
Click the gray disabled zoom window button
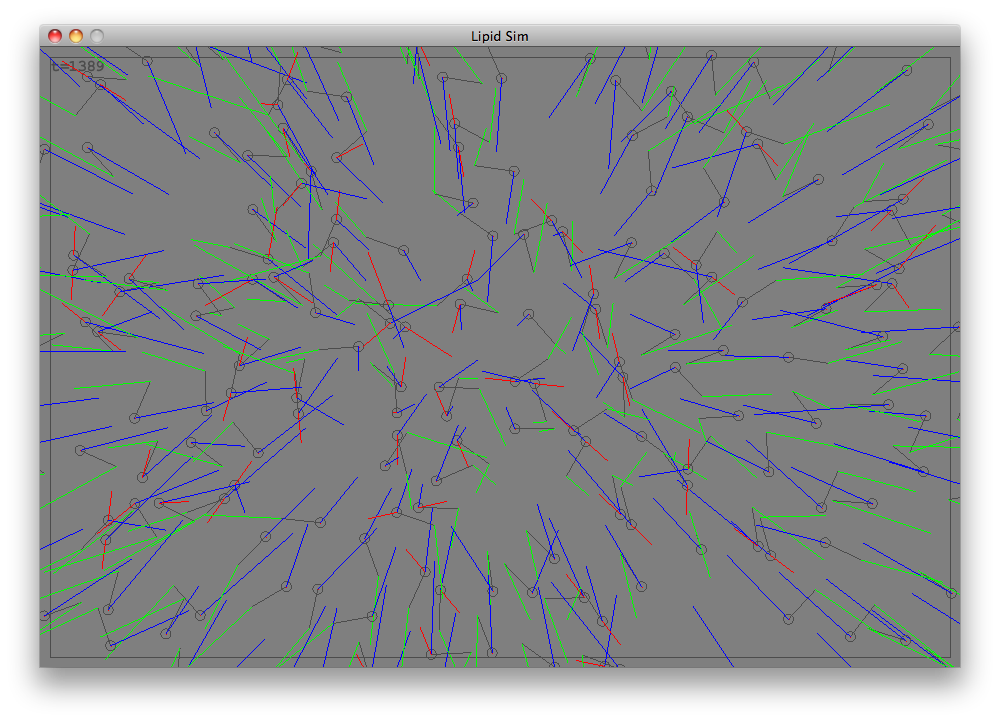[97, 36]
